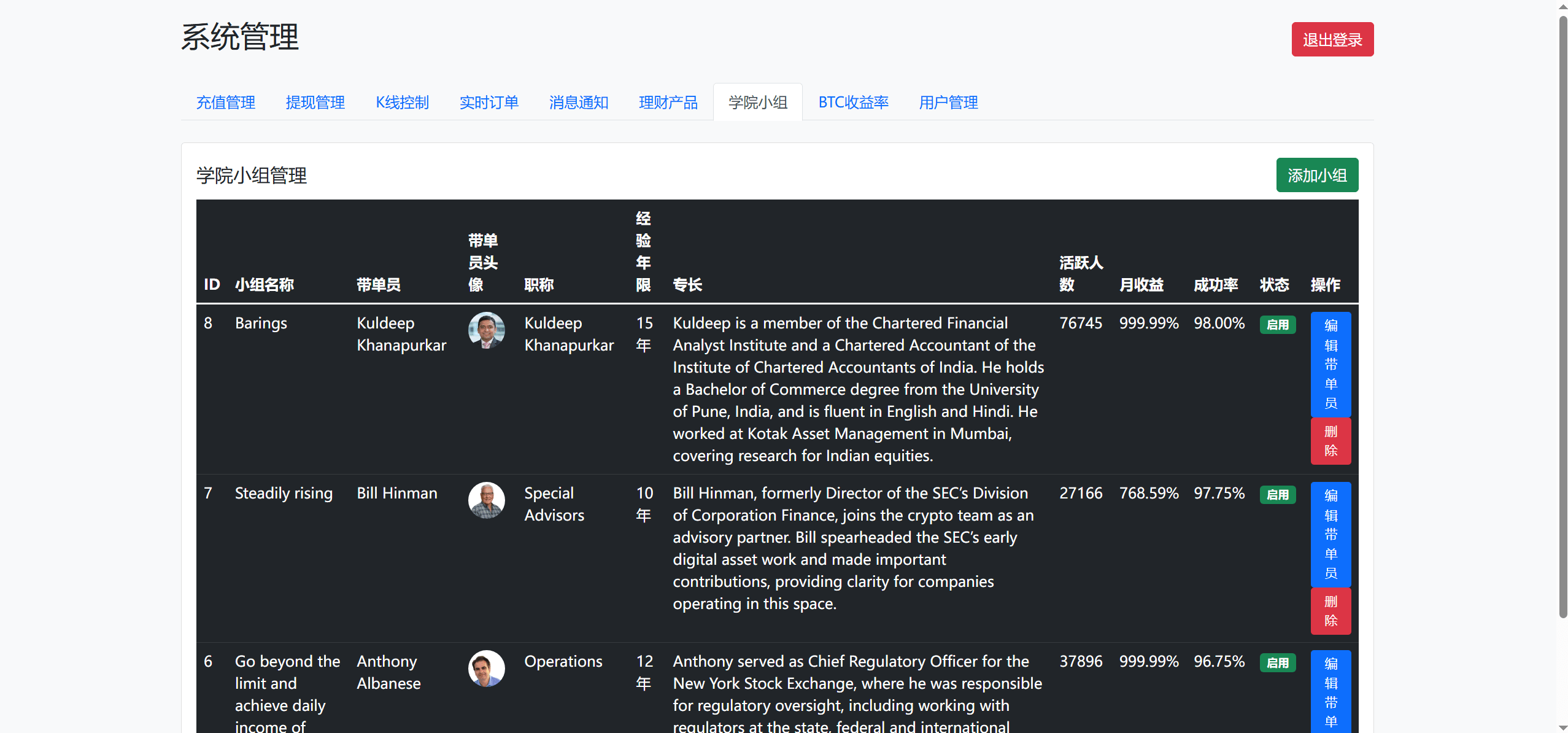Viewport: 1568px width, 733px height.
Task: Click the 启用 status badge for Barings
Action: (1277, 325)
